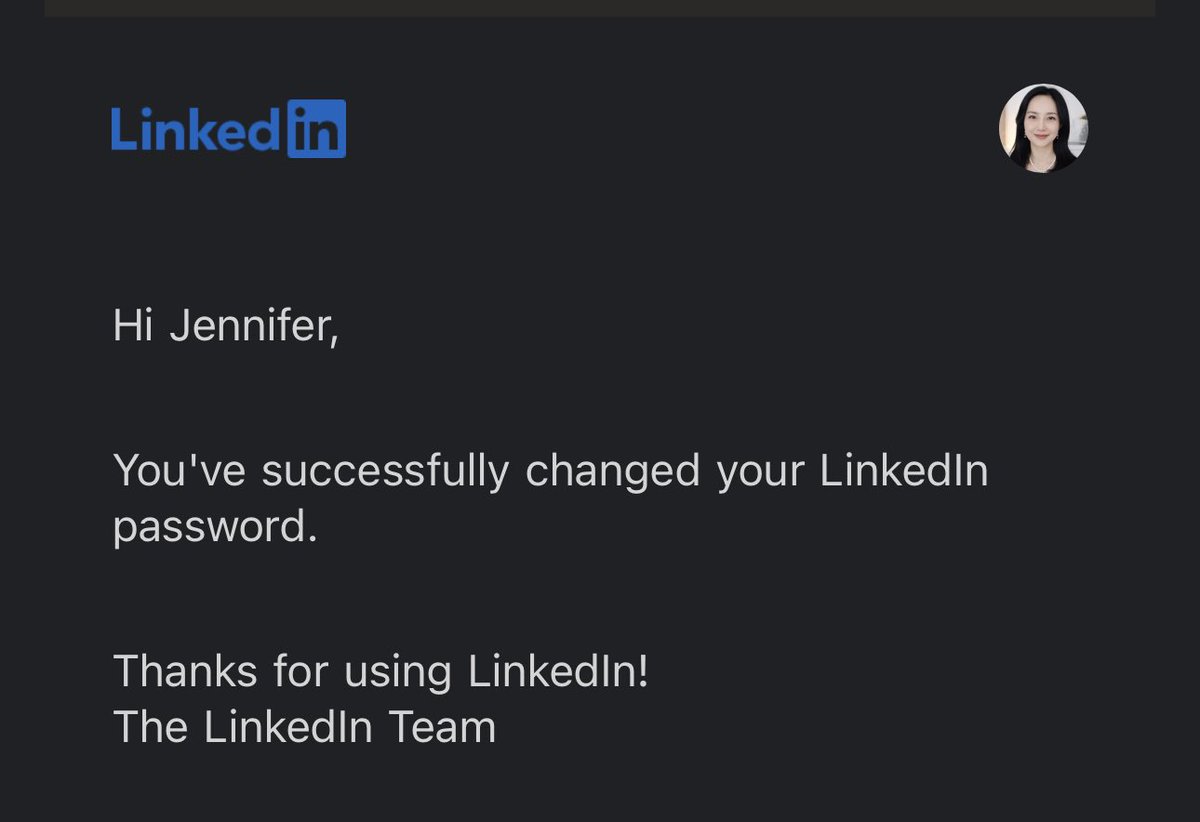Click the word "for" in the thanks line
The width and height of the screenshot is (1200, 822).
(x=301, y=671)
